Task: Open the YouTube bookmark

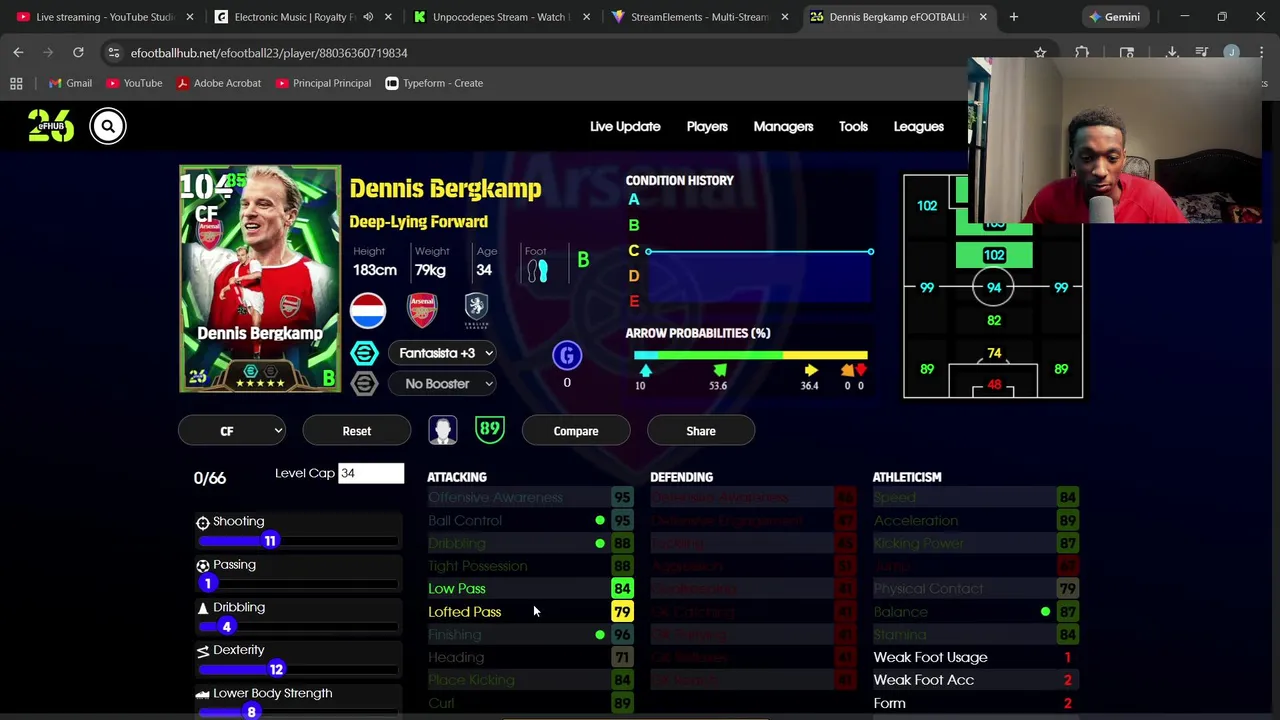Action: click(x=134, y=83)
